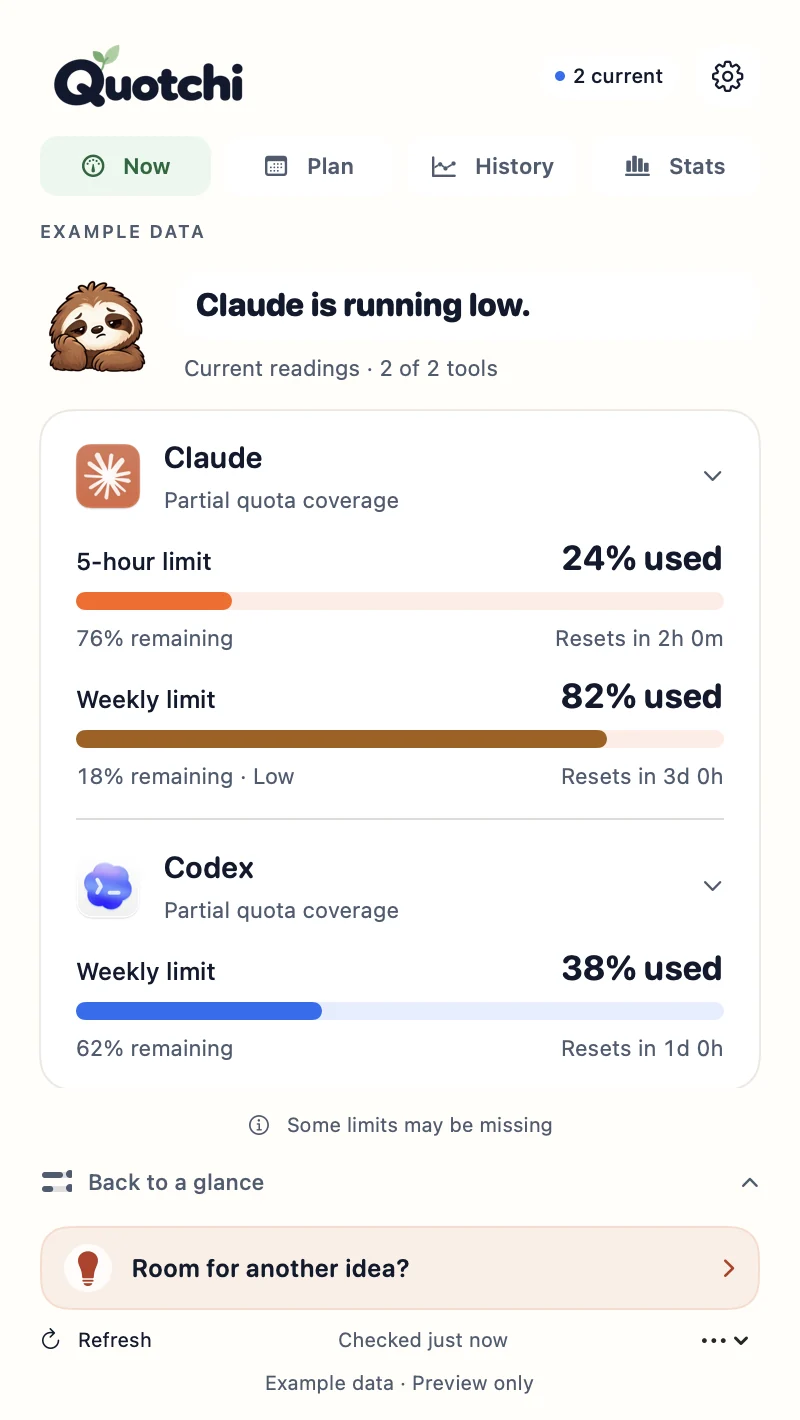
Task: Expand the Claude card chevron
Action: click(712, 476)
